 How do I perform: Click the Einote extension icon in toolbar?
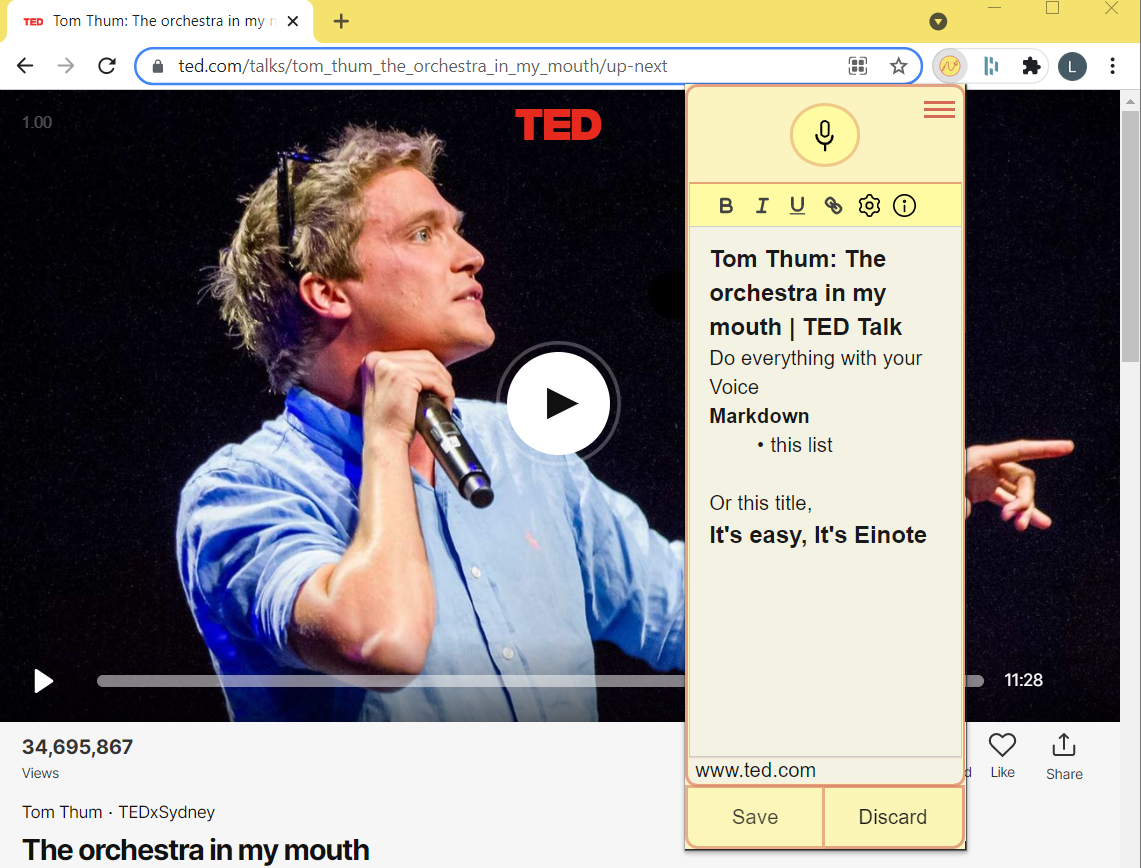point(950,66)
